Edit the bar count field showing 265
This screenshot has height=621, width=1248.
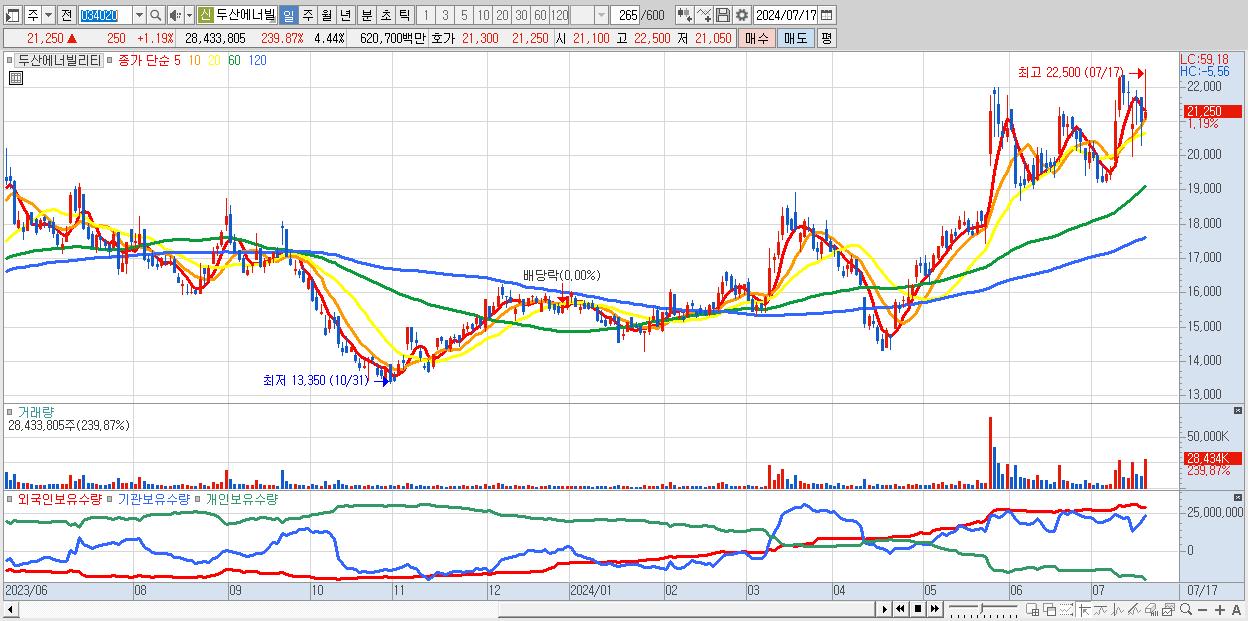tap(625, 15)
